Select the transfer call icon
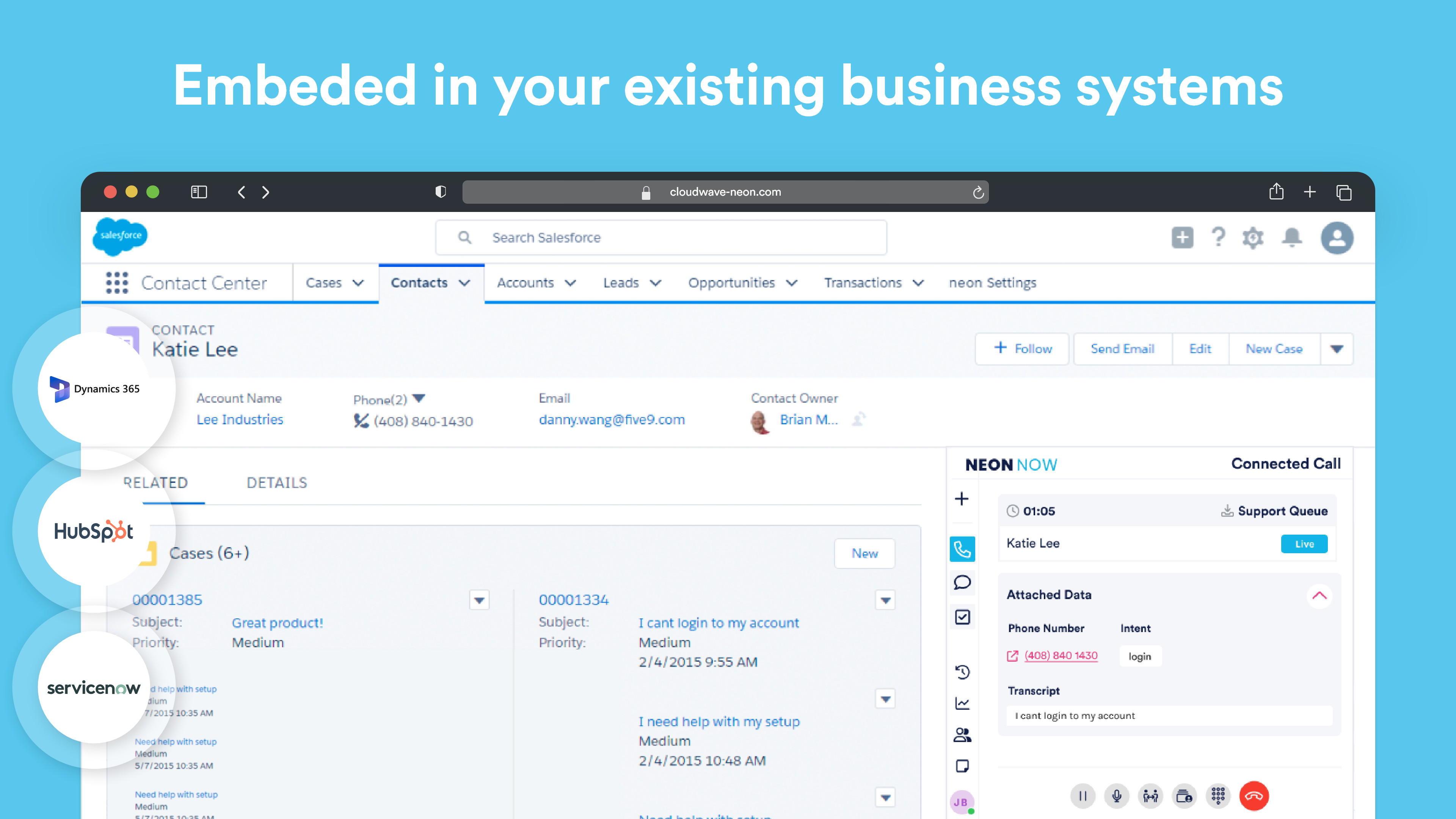 click(1150, 796)
